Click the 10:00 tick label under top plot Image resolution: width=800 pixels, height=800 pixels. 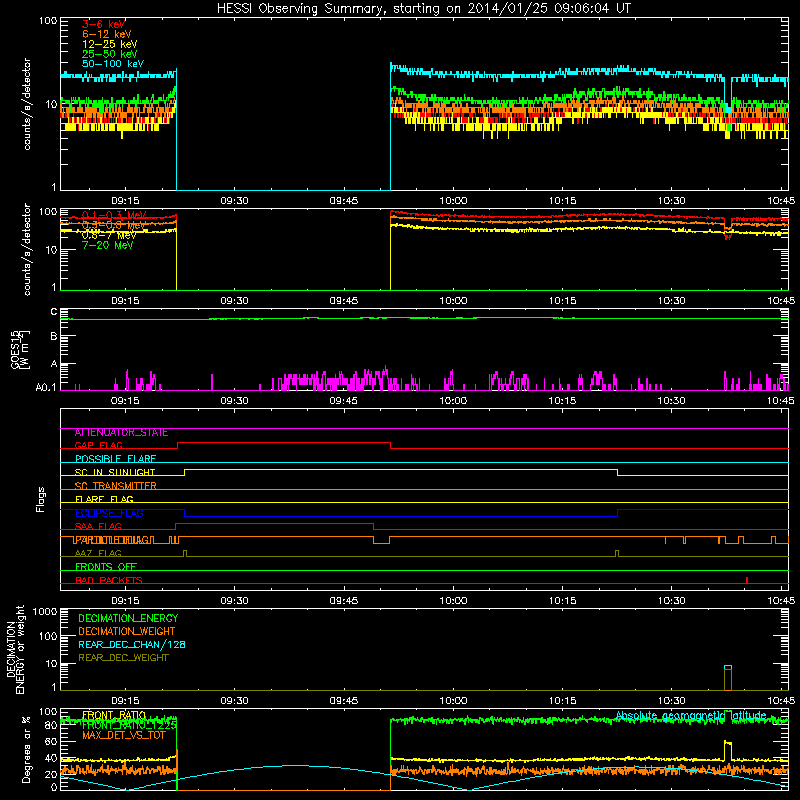(x=453, y=201)
